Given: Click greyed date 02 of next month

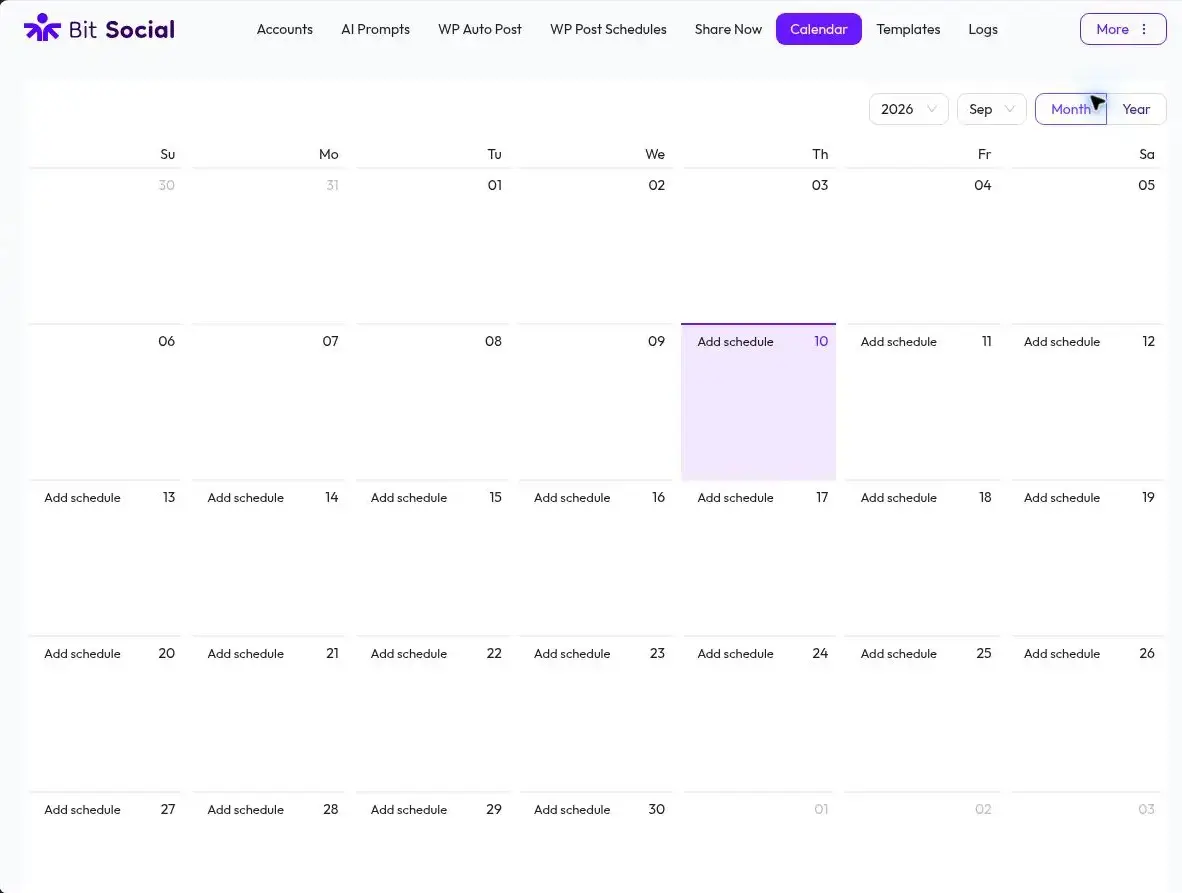Looking at the screenshot, I should coord(983,809).
